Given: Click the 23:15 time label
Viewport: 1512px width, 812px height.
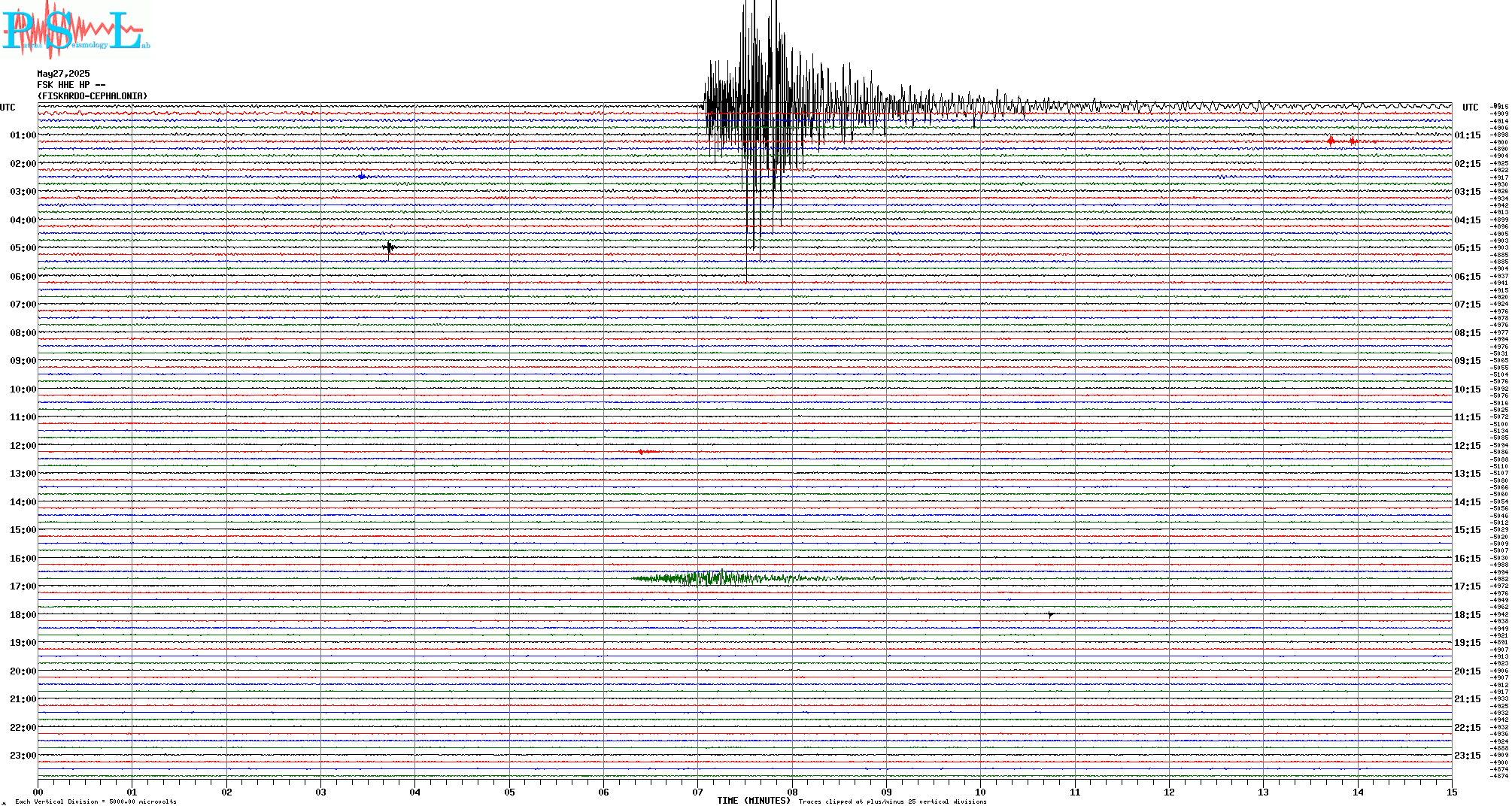Looking at the screenshot, I should (1468, 756).
